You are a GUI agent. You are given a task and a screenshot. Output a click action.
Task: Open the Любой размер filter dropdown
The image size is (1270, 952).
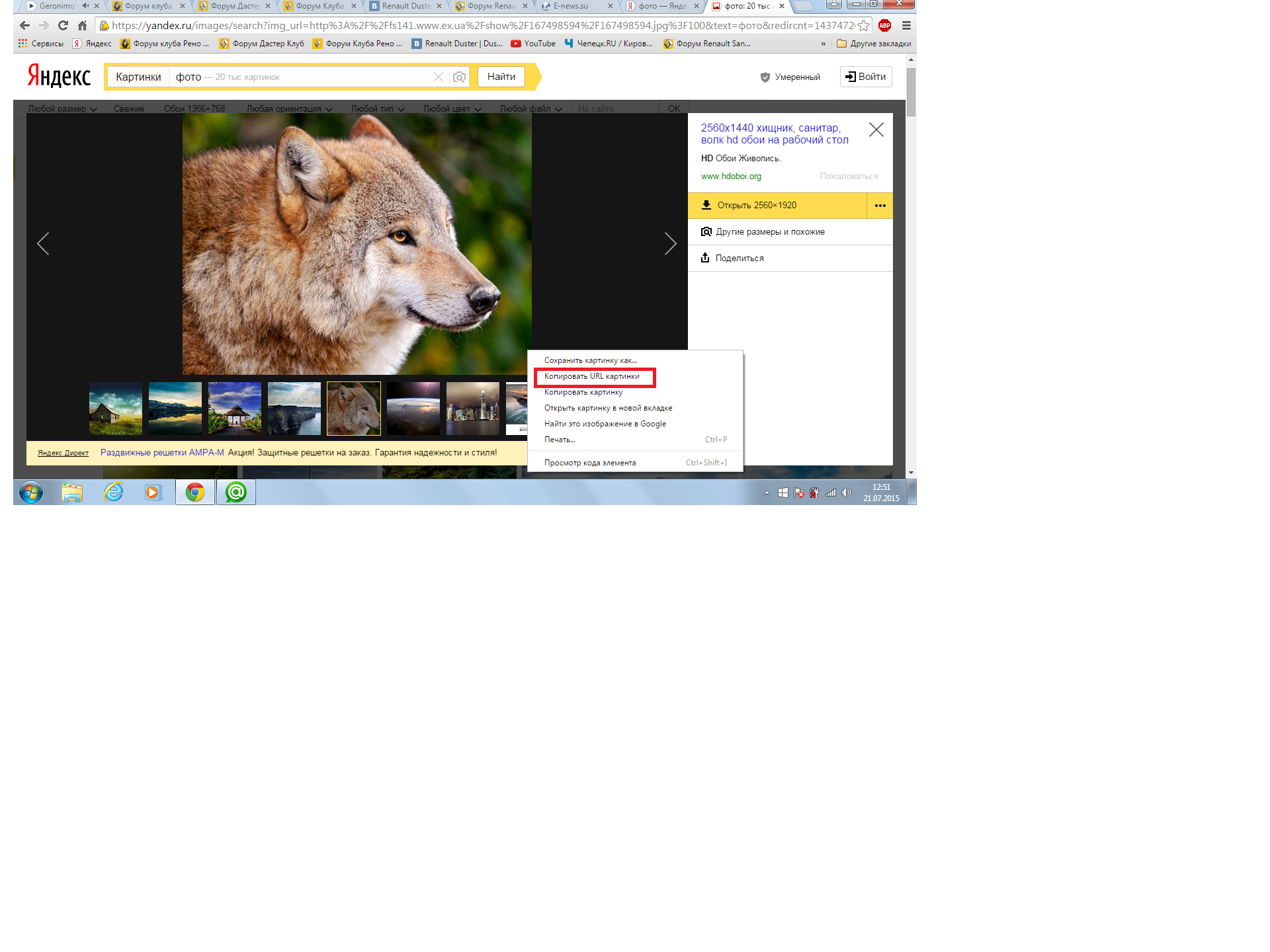click(62, 108)
